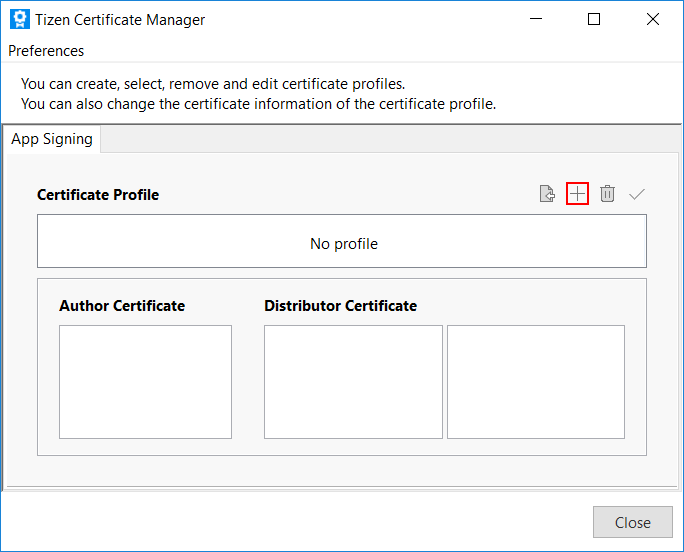Viewport: 684px width, 552px height.
Task: Click the Certificate Profile heading
Action: pos(98,195)
